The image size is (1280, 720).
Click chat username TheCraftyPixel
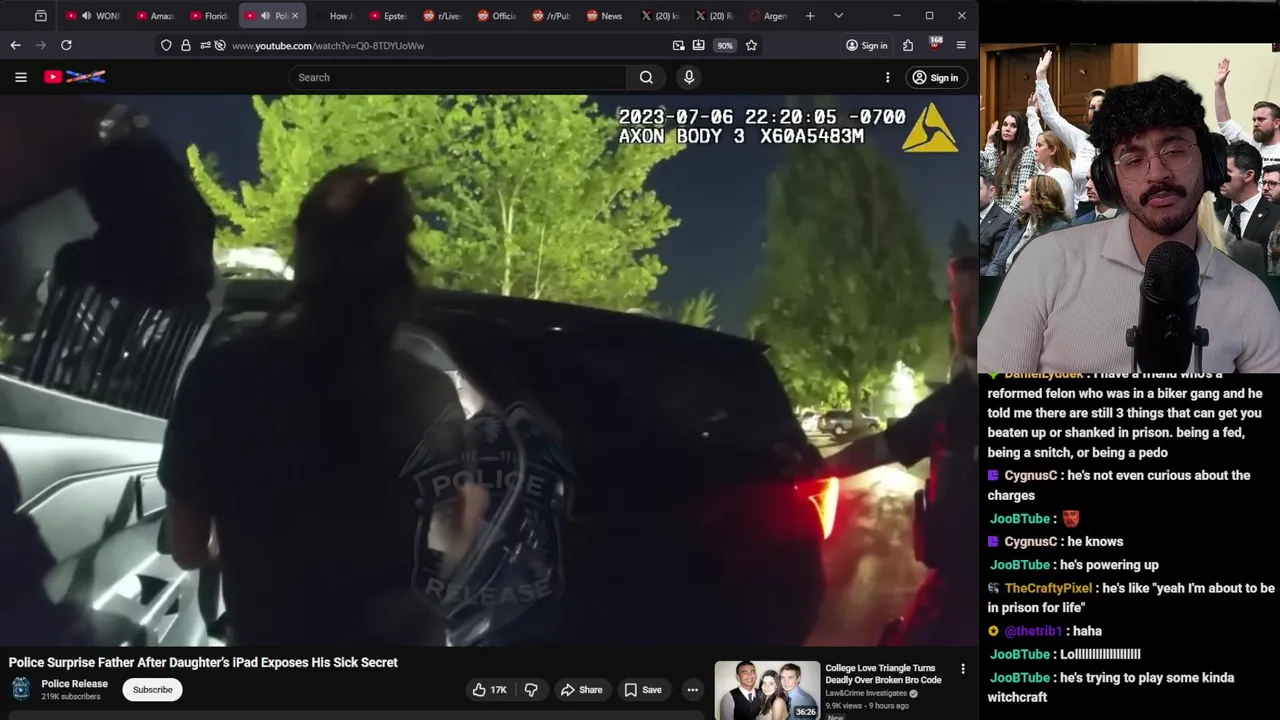click(1048, 588)
